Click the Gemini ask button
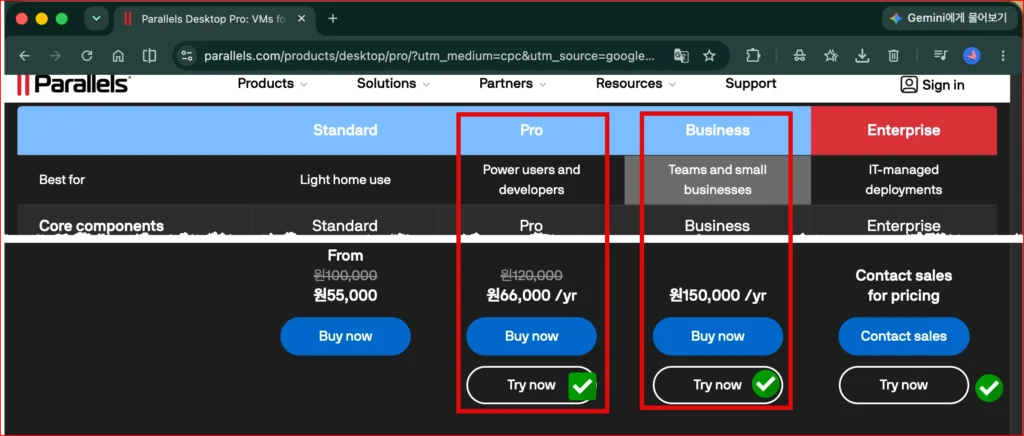 pos(950,18)
